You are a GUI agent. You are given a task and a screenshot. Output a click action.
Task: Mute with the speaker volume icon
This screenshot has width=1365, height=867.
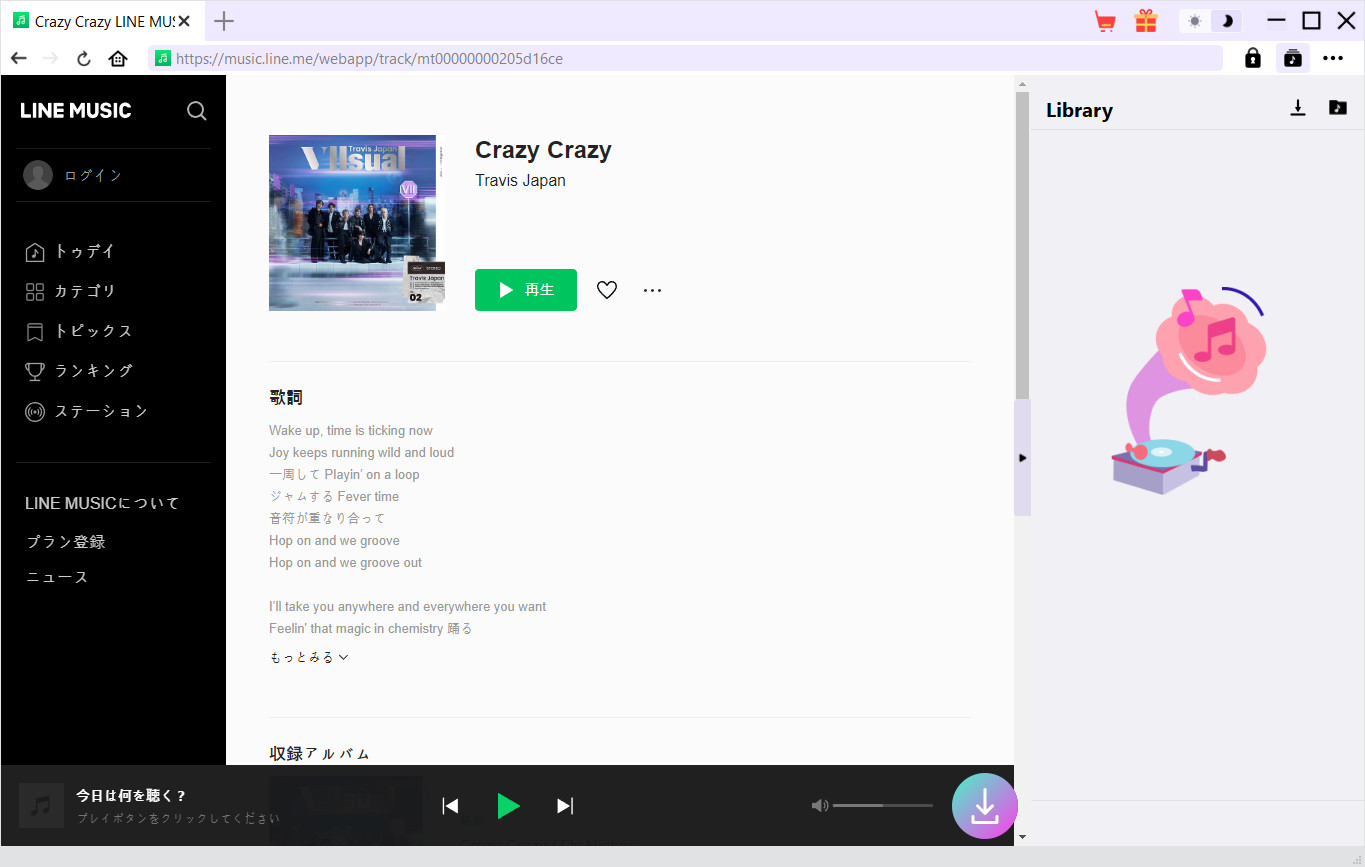[x=820, y=805]
